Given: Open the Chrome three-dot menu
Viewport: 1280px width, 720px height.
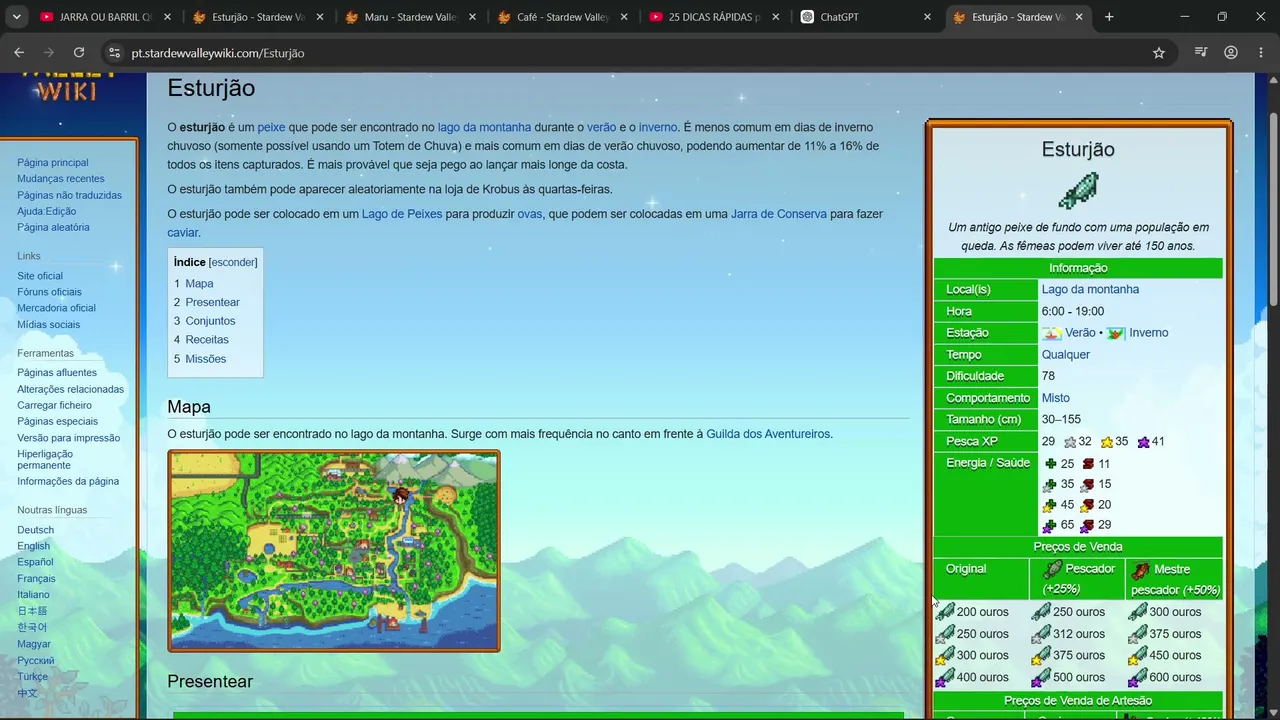Looking at the screenshot, I should pyautogui.click(x=1260, y=53).
